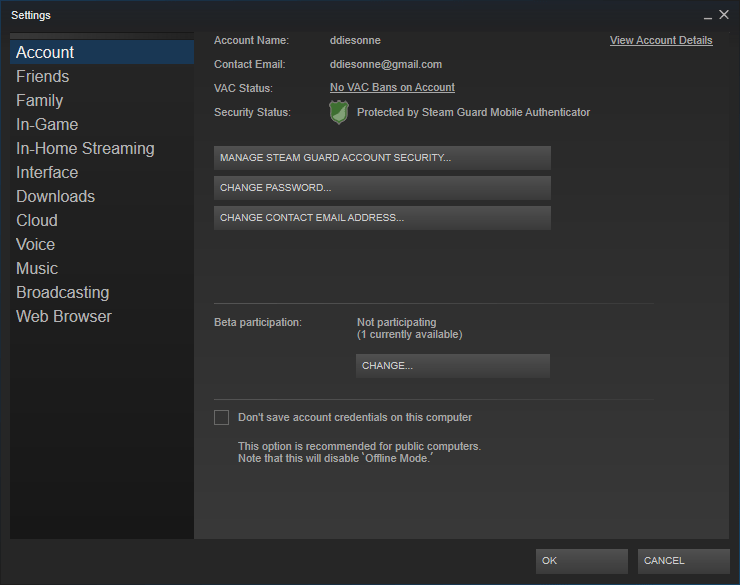Select Web Browser settings
This screenshot has width=740, height=585.
point(64,316)
